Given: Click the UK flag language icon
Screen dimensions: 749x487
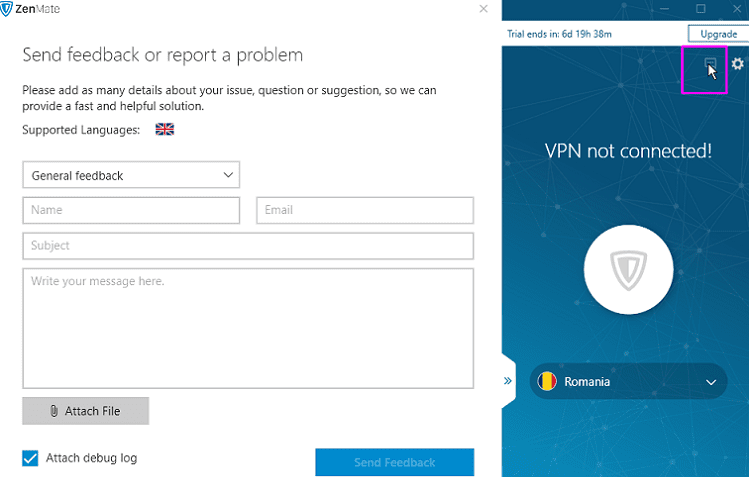Looking at the screenshot, I should tap(165, 129).
